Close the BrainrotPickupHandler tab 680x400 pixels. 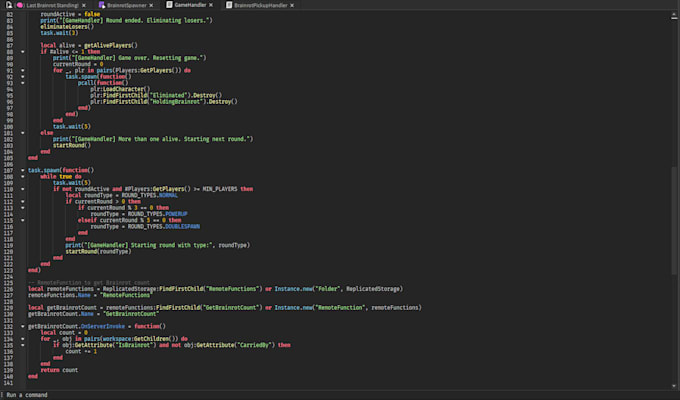pyautogui.click(x=292, y=5)
